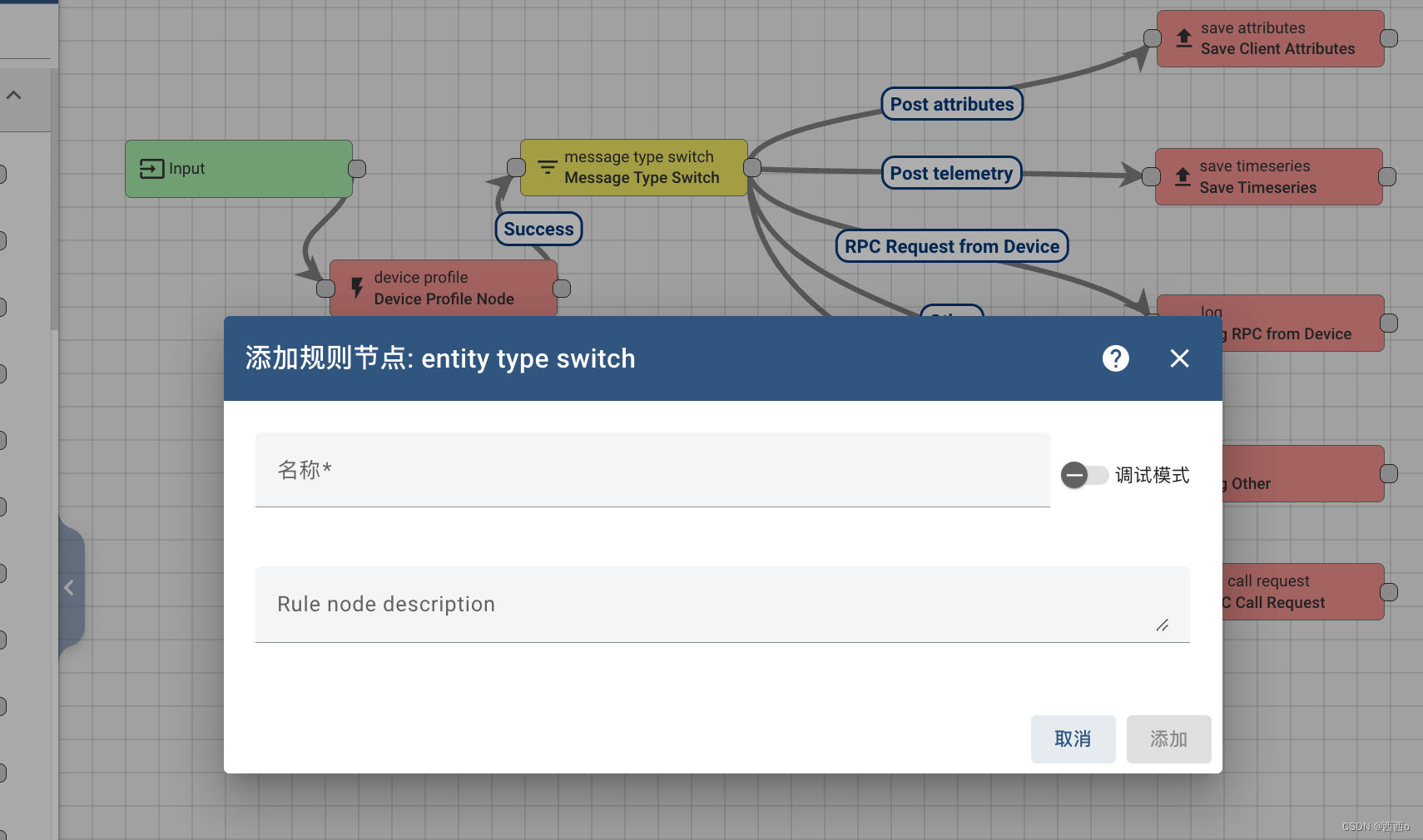Select the Post attributes relation label
The height and width of the screenshot is (840, 1423).
pos(951,103)
